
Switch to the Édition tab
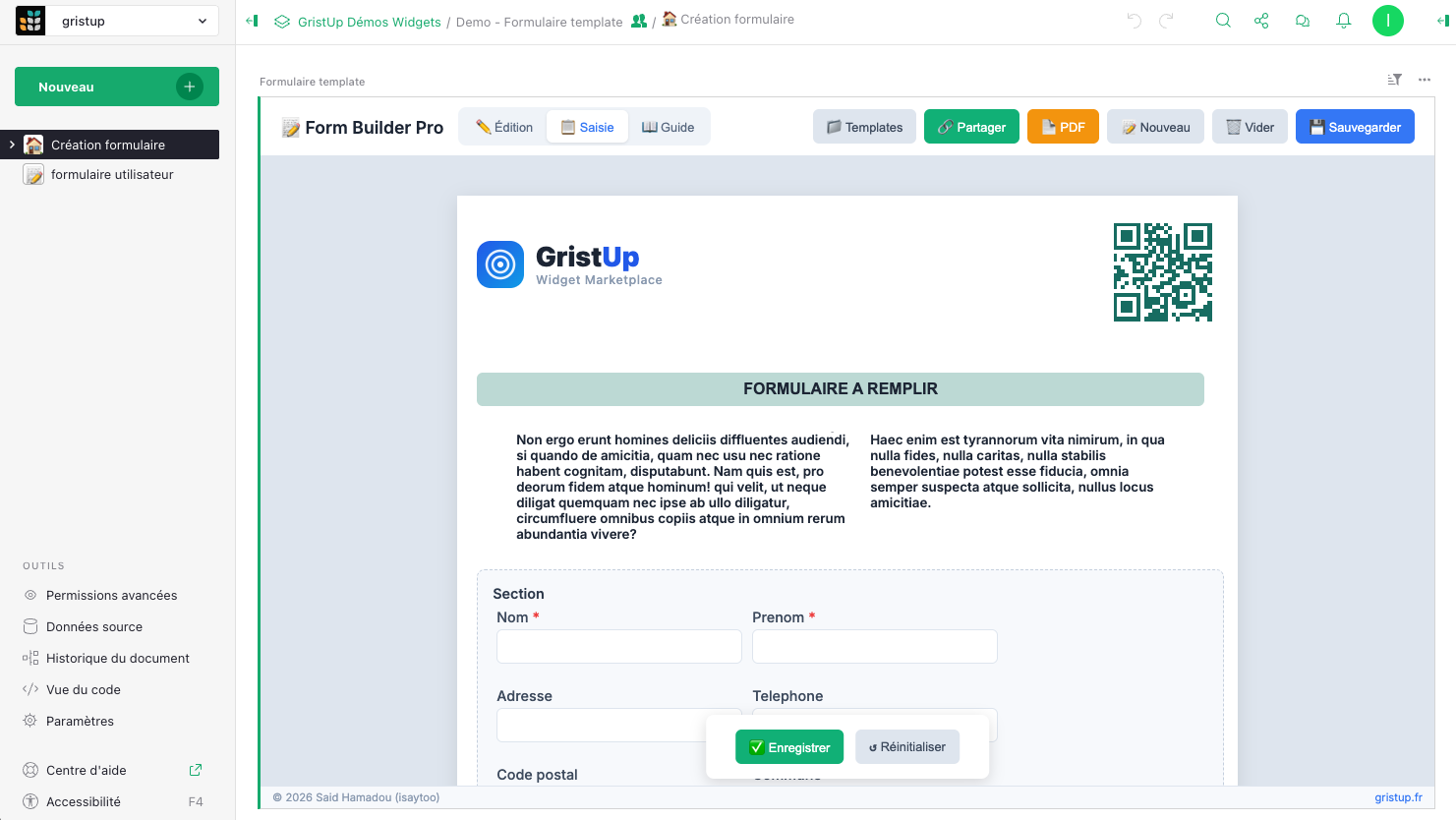[x=504, y=127]
